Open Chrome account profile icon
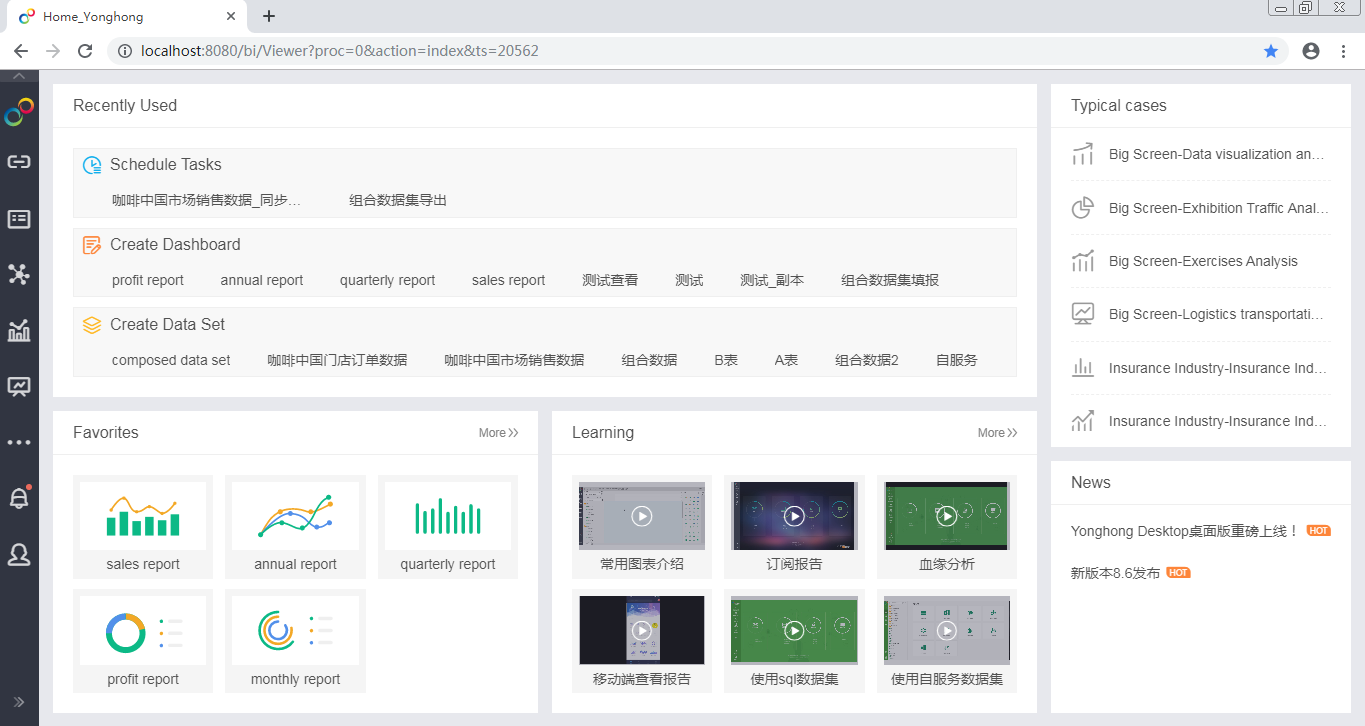 pos(1311,51)
